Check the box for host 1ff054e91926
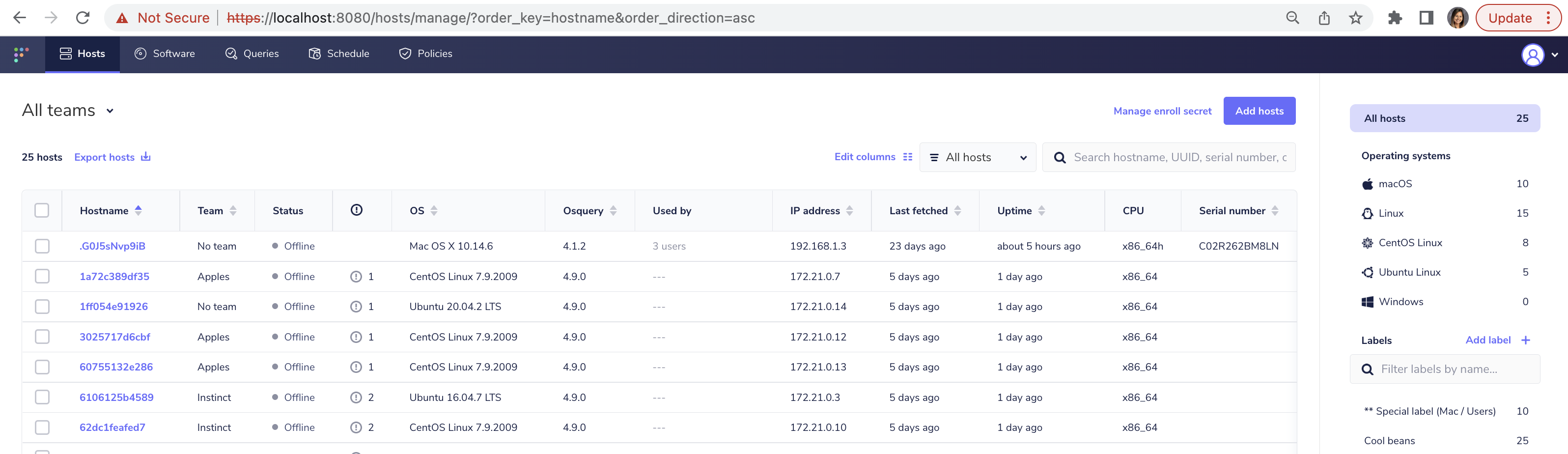 pyautogui.click(x=42, y=307)
